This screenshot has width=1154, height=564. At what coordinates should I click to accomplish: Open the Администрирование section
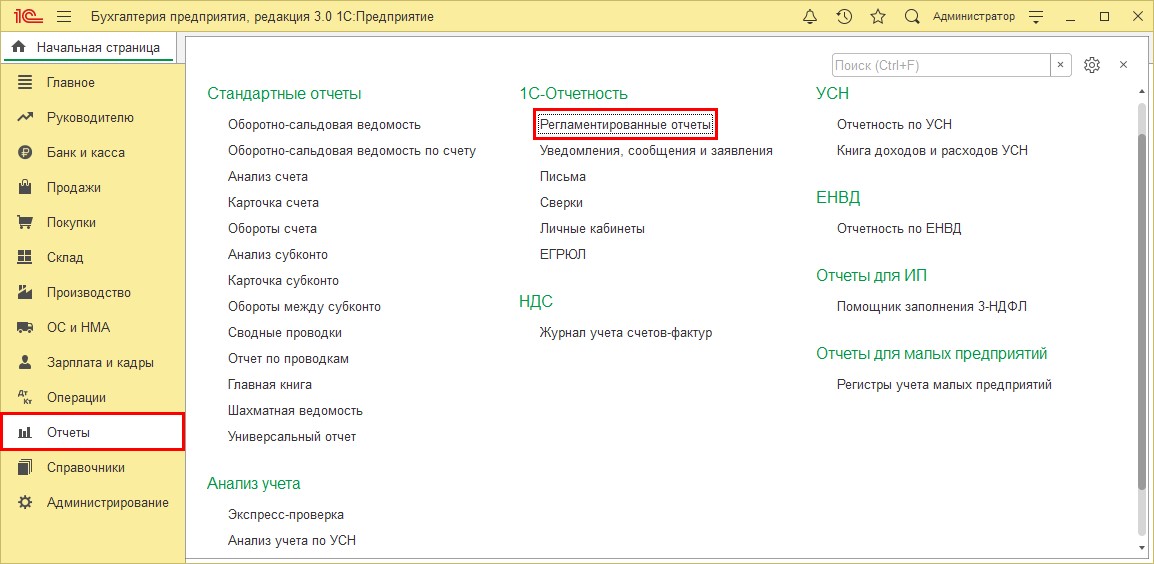click(x=93, y=502)
